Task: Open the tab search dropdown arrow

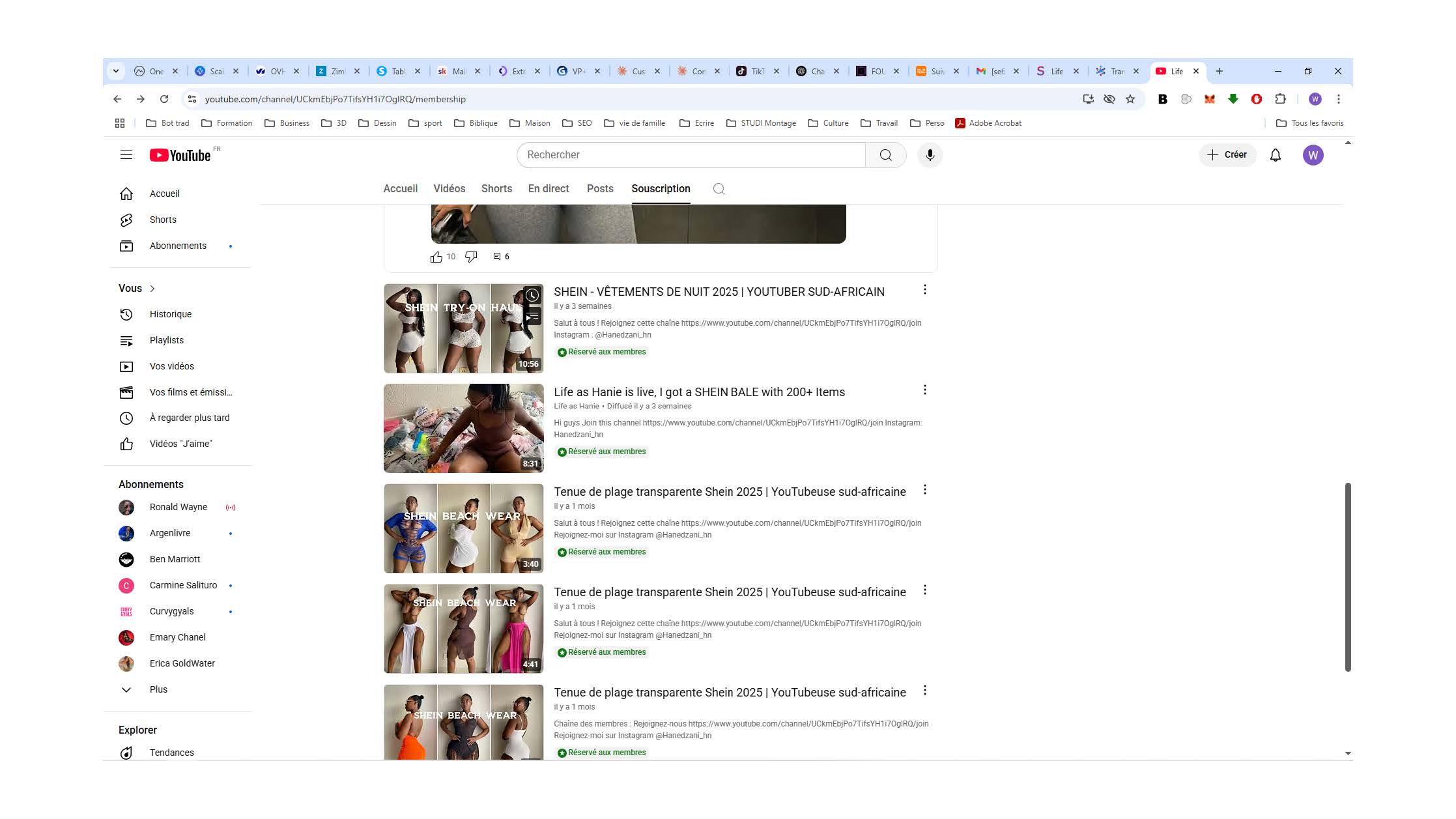Action: click(x=116, y=71)
